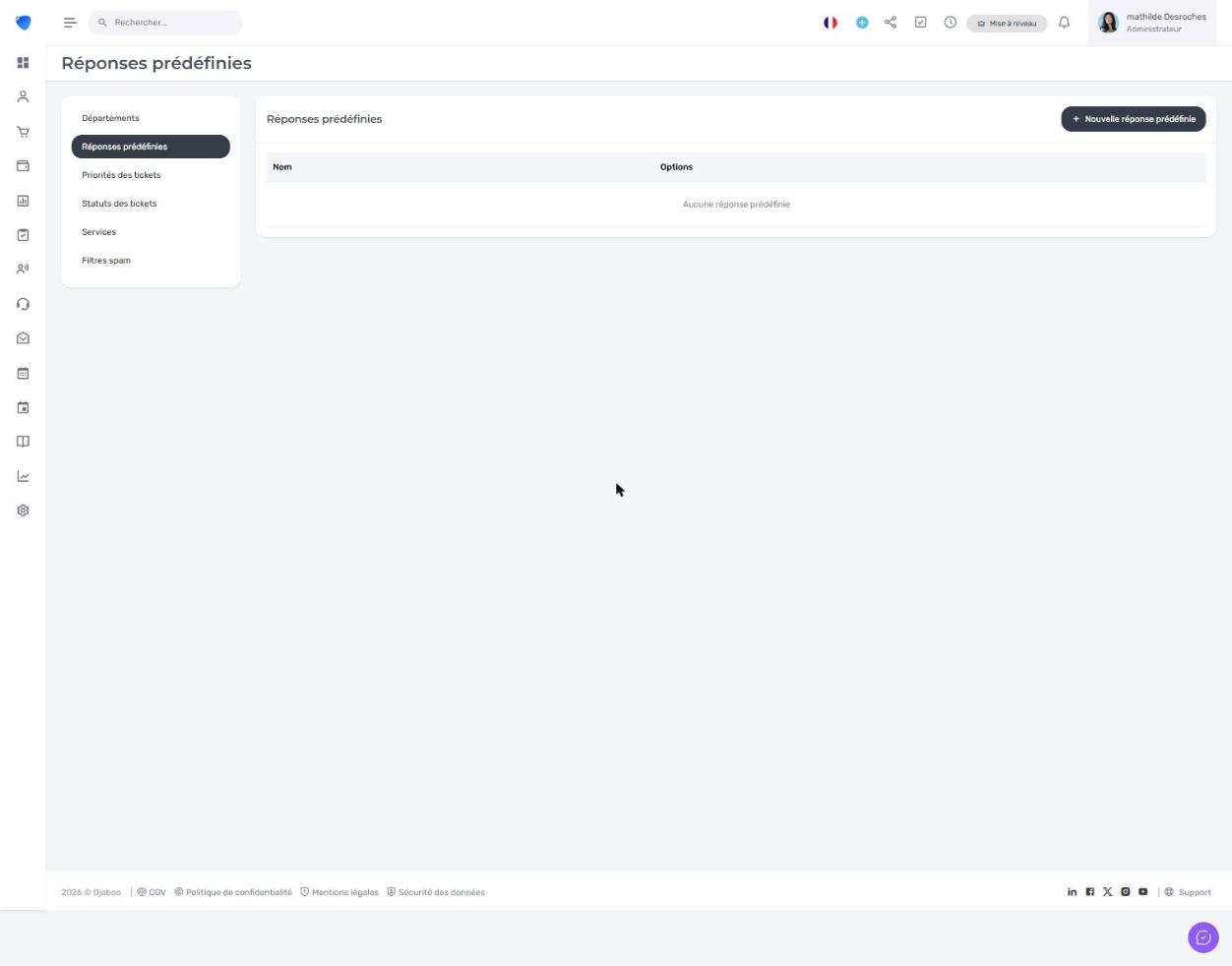This screenshot has width=1232, height=966.
Task: Open the X (Twitter) icon in footer
Action: coord(1107,892)
